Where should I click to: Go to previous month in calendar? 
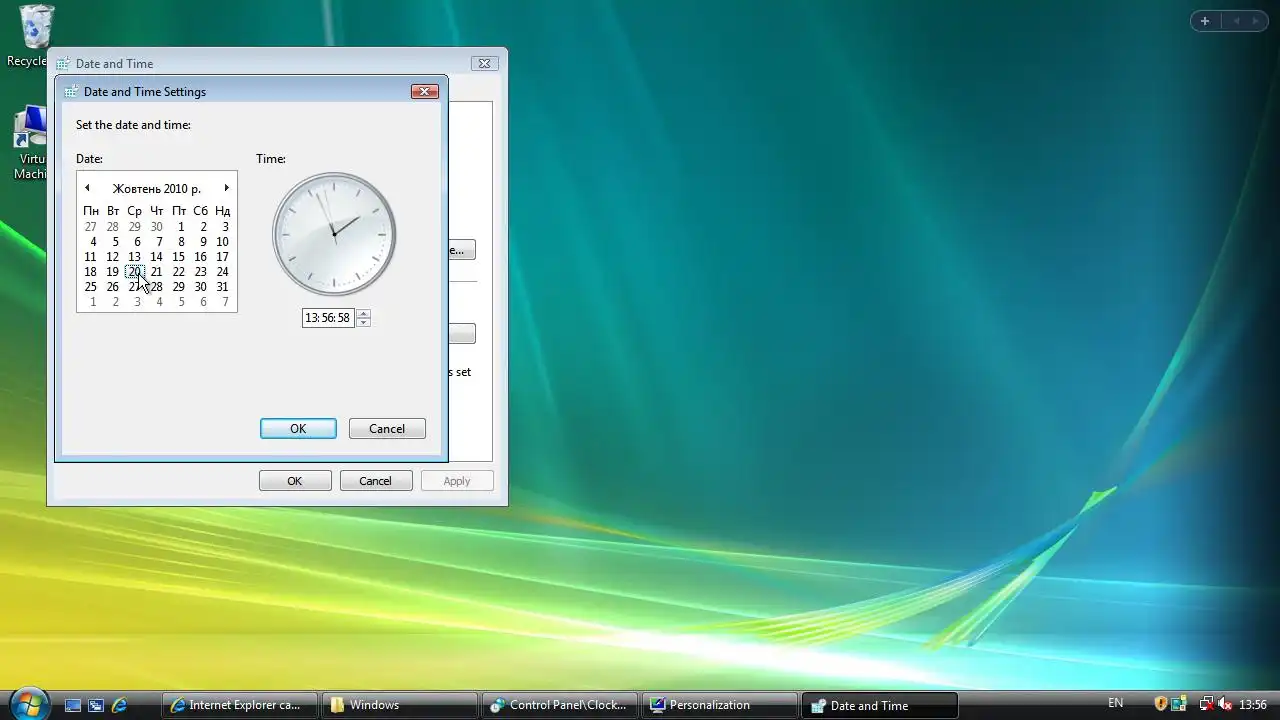[87, 188]
